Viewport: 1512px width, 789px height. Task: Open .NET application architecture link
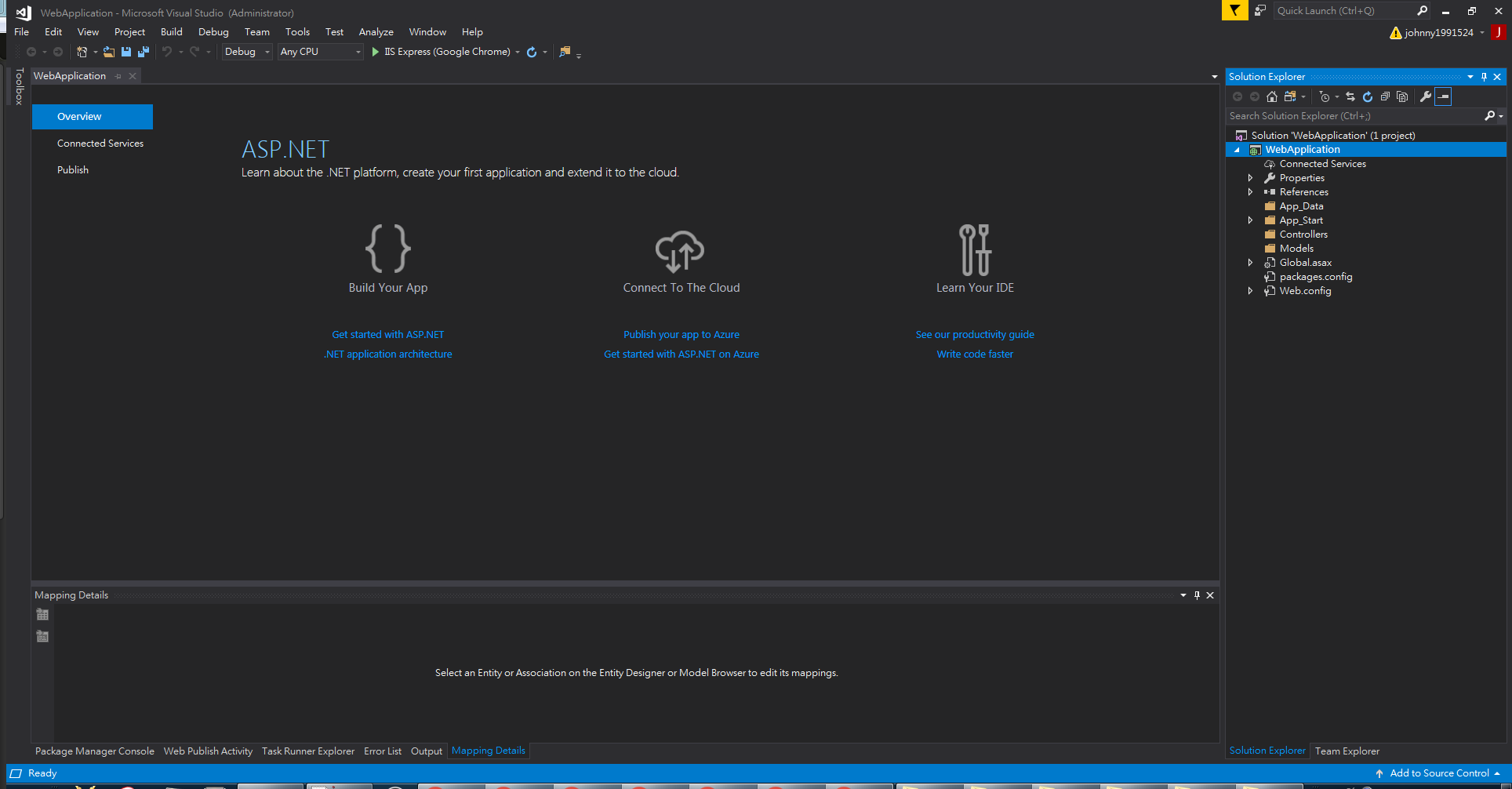tap(388, 355)
